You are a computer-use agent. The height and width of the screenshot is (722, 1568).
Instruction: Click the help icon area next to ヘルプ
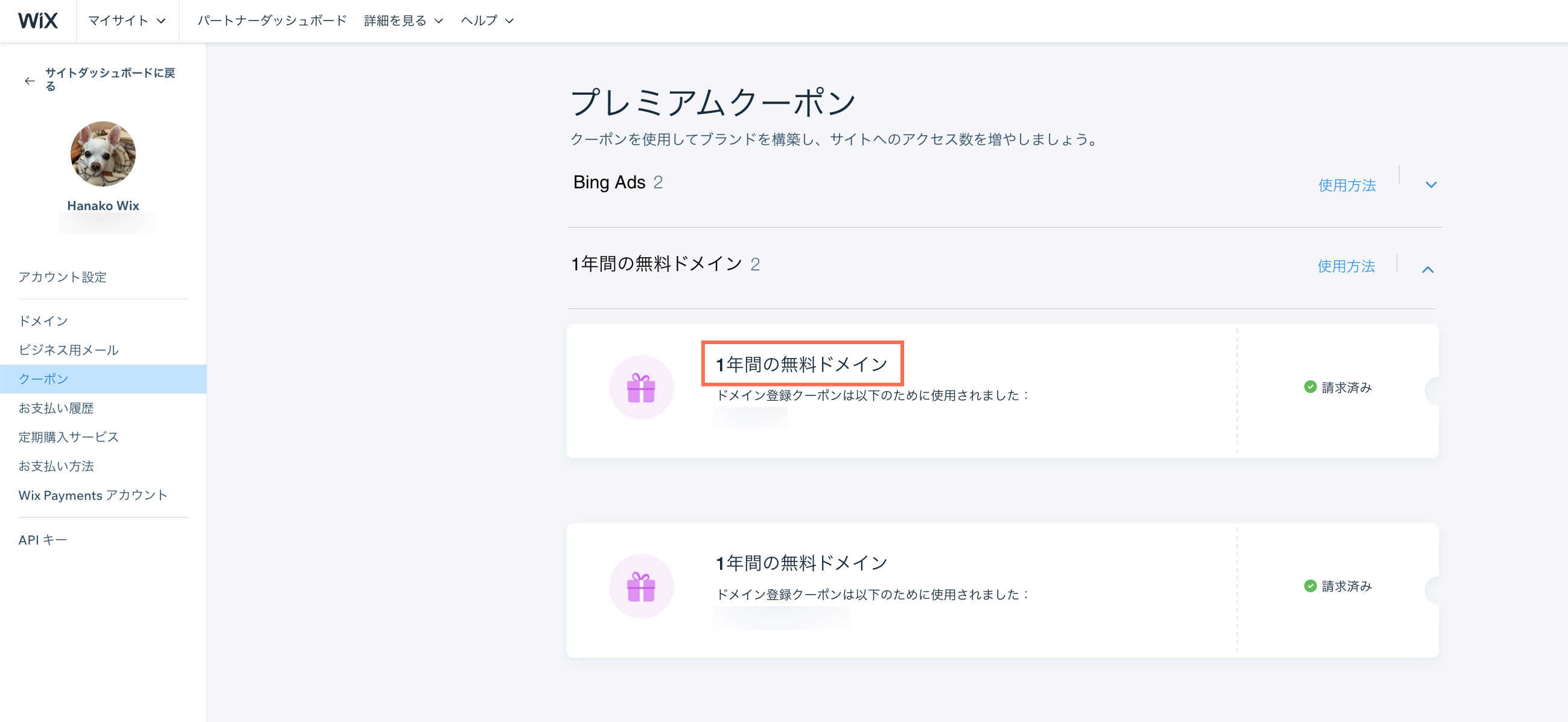(x=510, y=20)
